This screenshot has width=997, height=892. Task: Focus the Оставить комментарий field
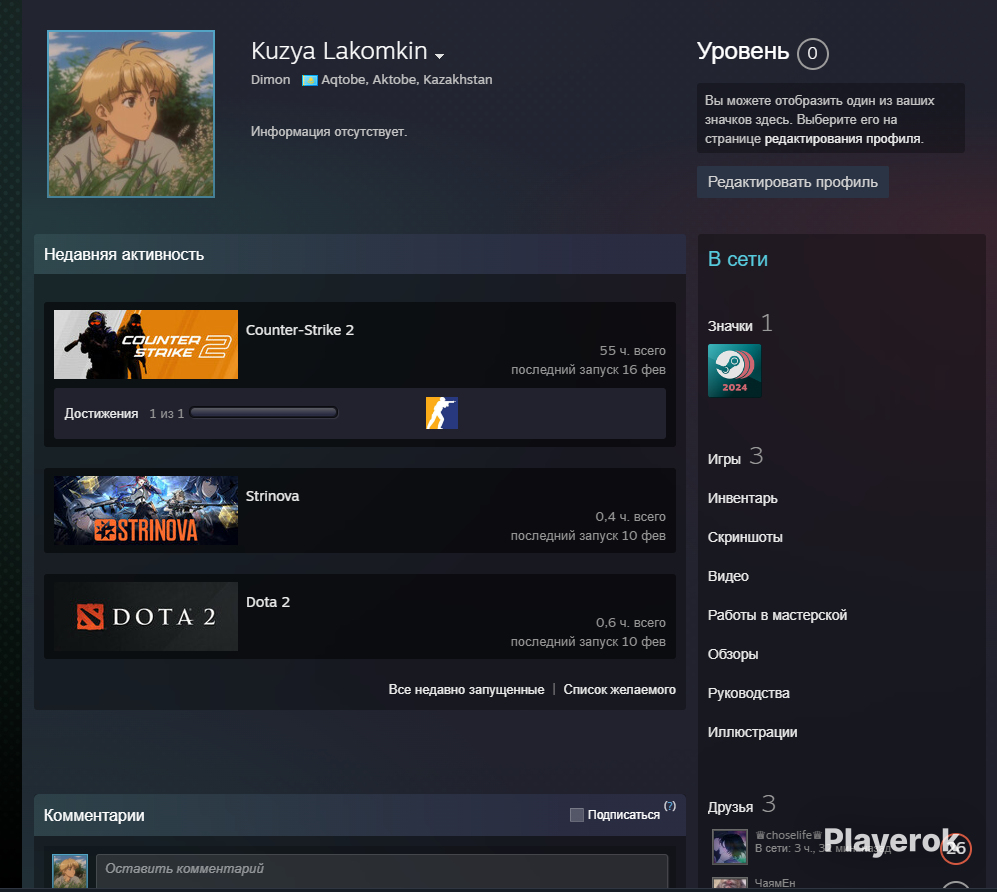click(382, 870)
